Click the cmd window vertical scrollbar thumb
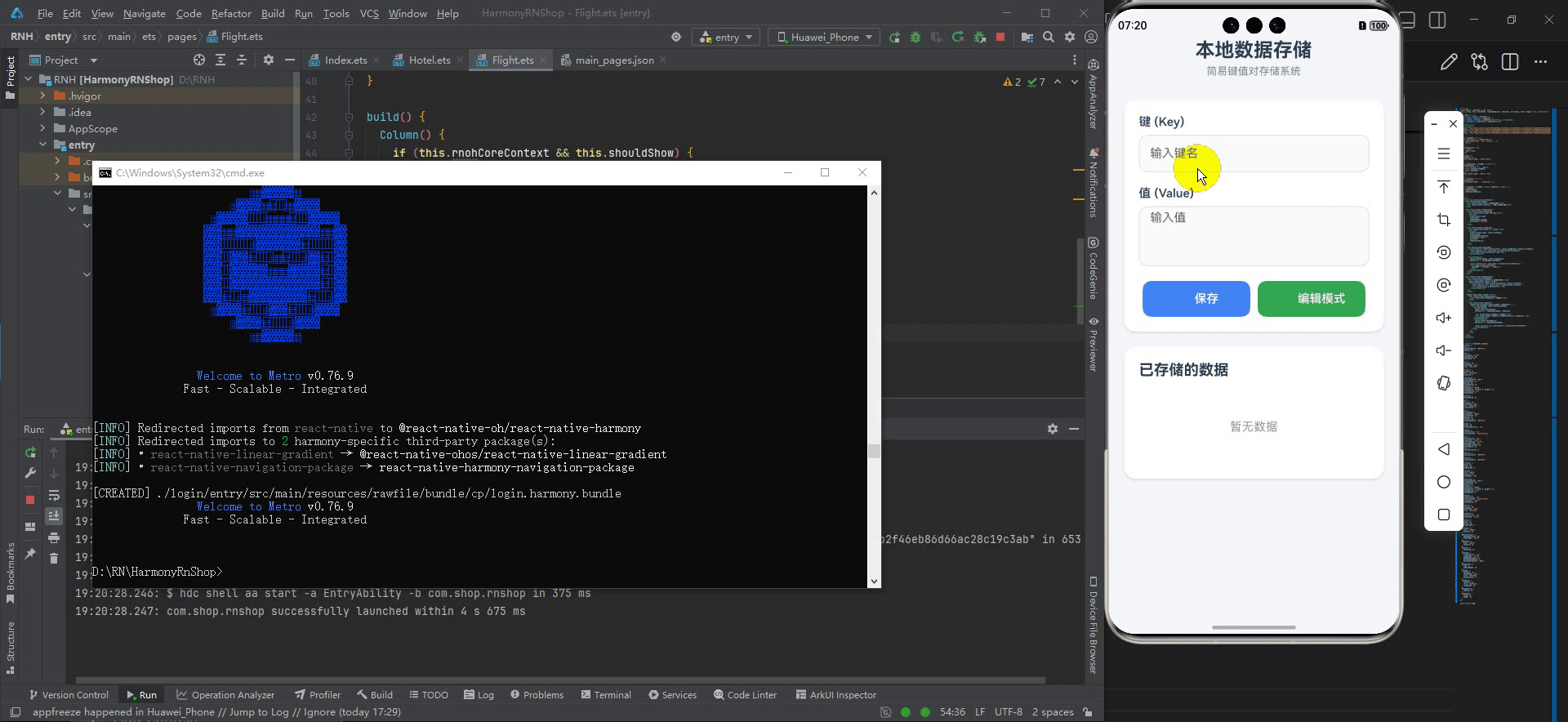Viewport: 1568px width, 722px height. (874, 451)
